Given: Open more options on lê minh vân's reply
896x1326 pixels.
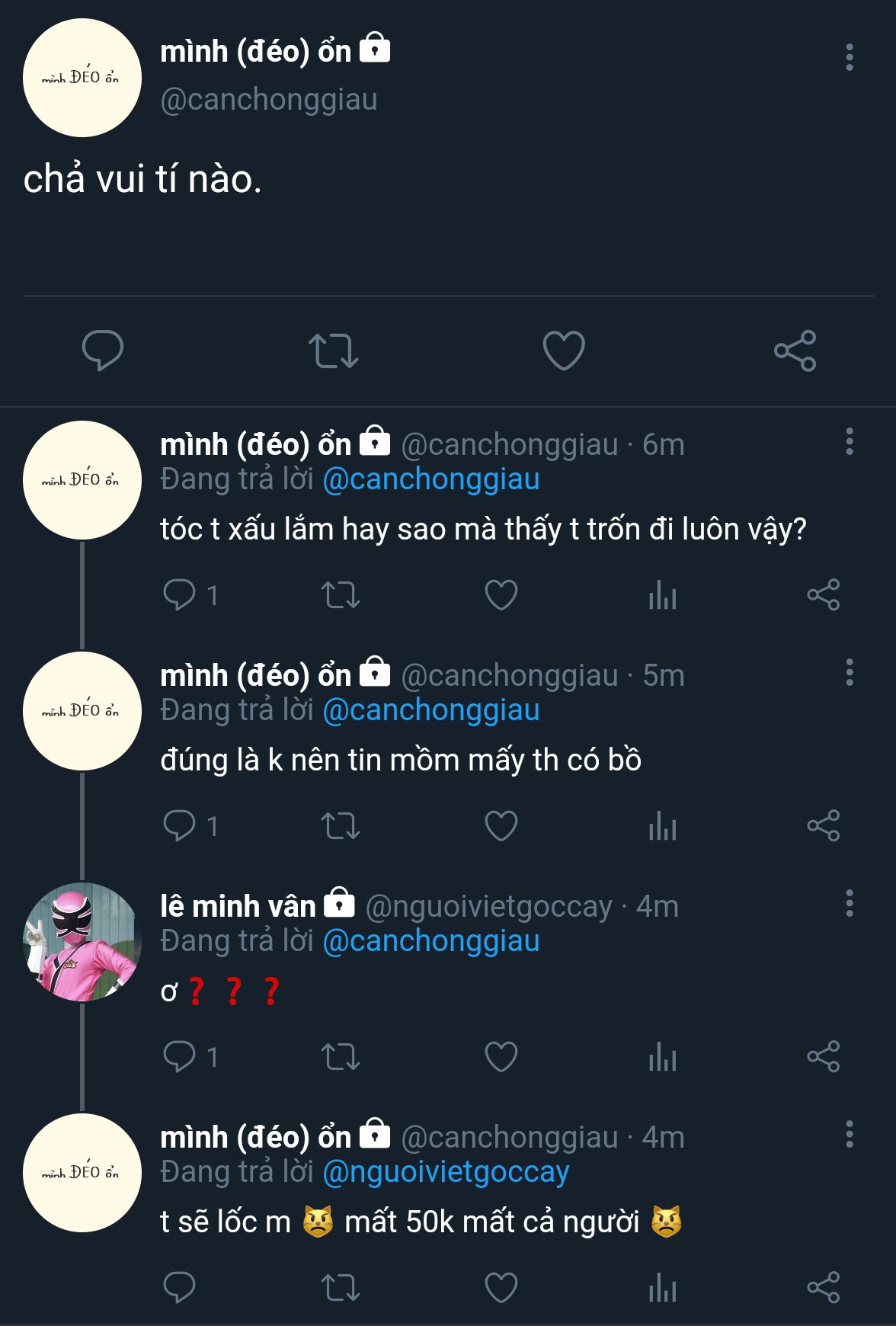Looking at the screenshot, I should click(849, 903).
